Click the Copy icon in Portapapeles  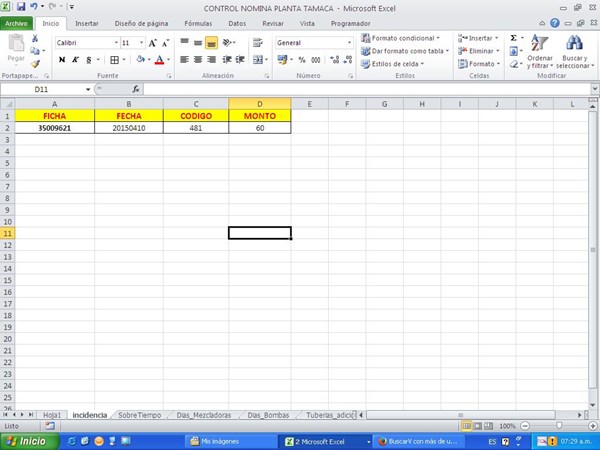click(35, 51)
